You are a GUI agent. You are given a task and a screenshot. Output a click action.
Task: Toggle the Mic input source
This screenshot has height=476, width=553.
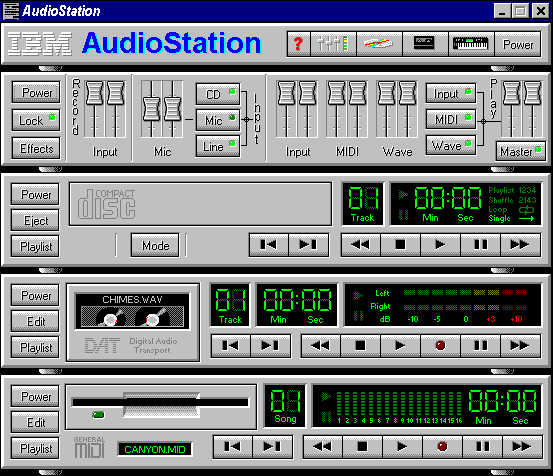tap(218, 120)
